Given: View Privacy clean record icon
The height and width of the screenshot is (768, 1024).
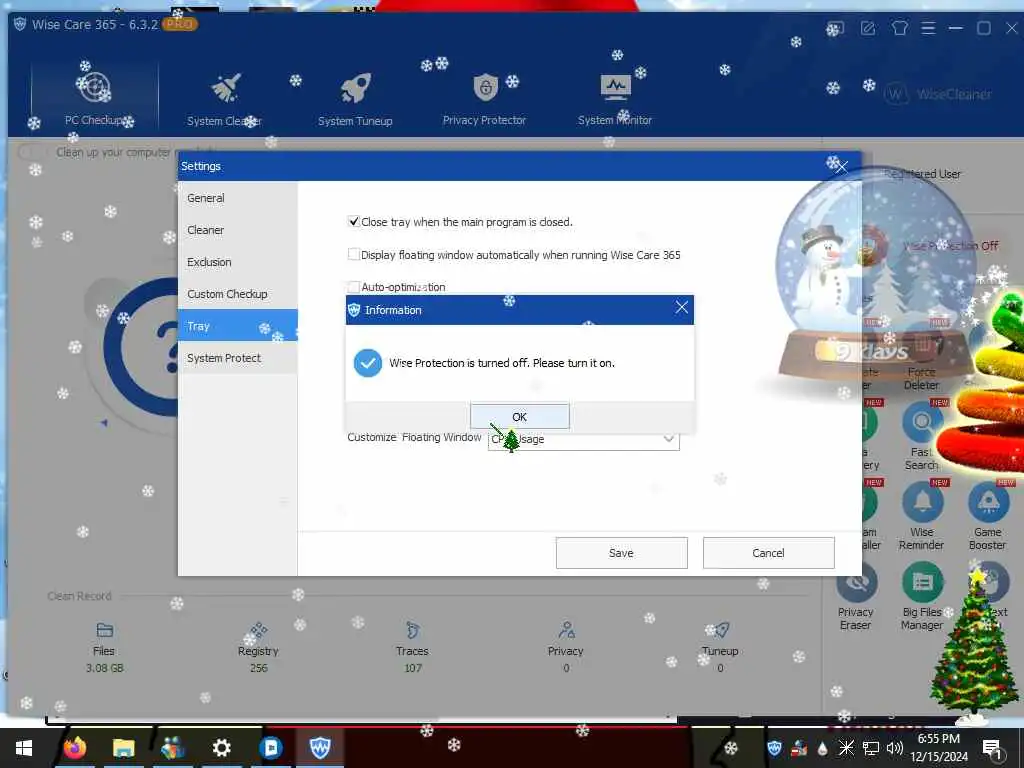Looking at the screenshot, I should (x=566, y=630).
